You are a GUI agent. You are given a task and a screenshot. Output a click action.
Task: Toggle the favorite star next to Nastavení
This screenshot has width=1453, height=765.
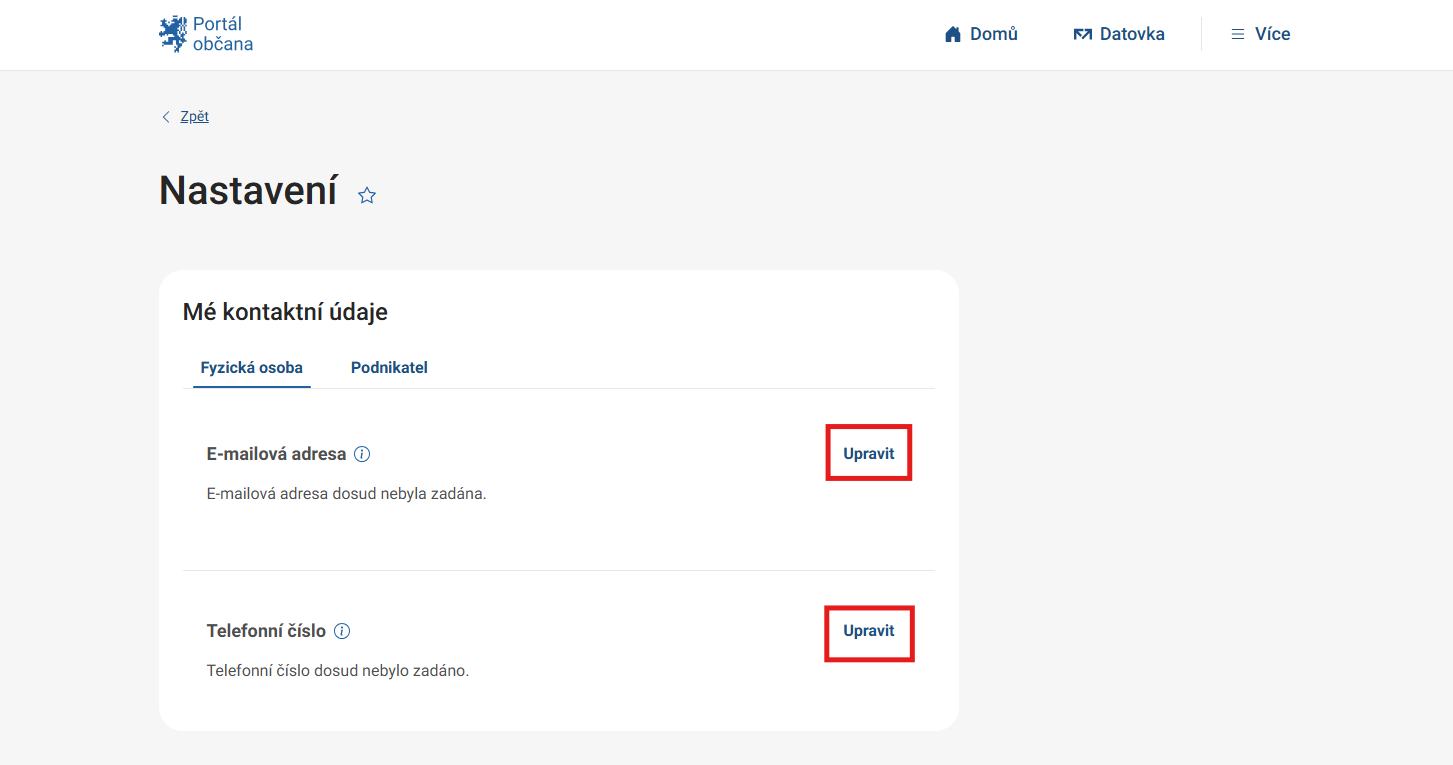(x=367, y=196)
